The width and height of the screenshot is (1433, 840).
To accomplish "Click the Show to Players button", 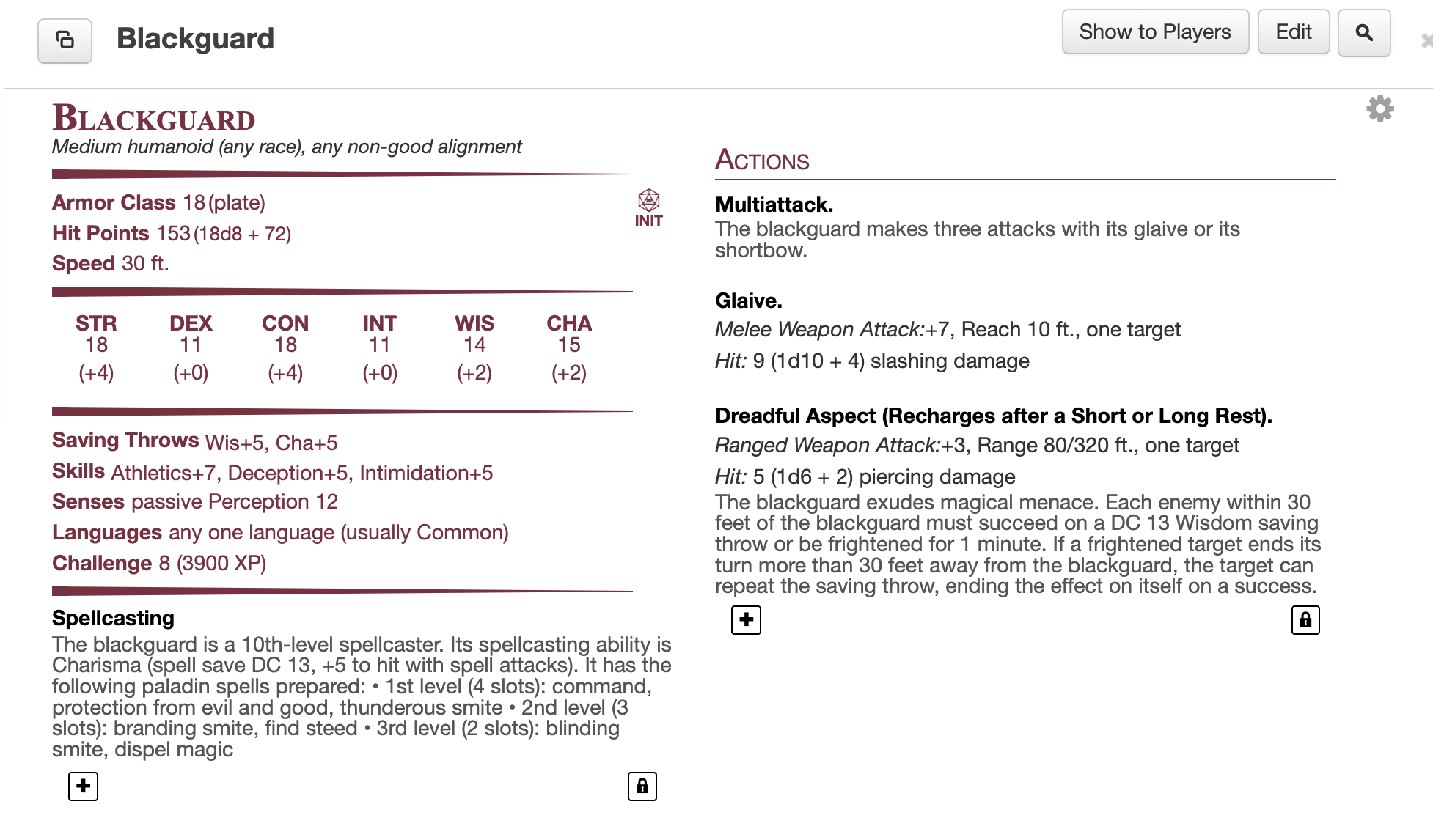I will tap(1154, 32).
